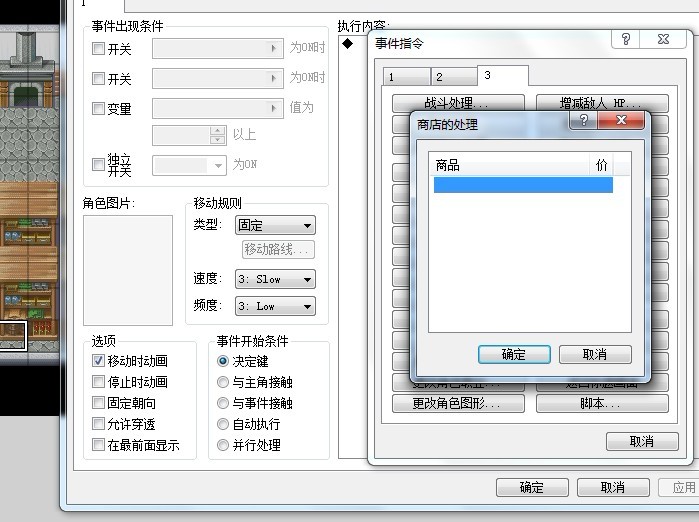Close the 事件指令 dialog
Screen dimensions: 699x522
(x=663, y=39)
